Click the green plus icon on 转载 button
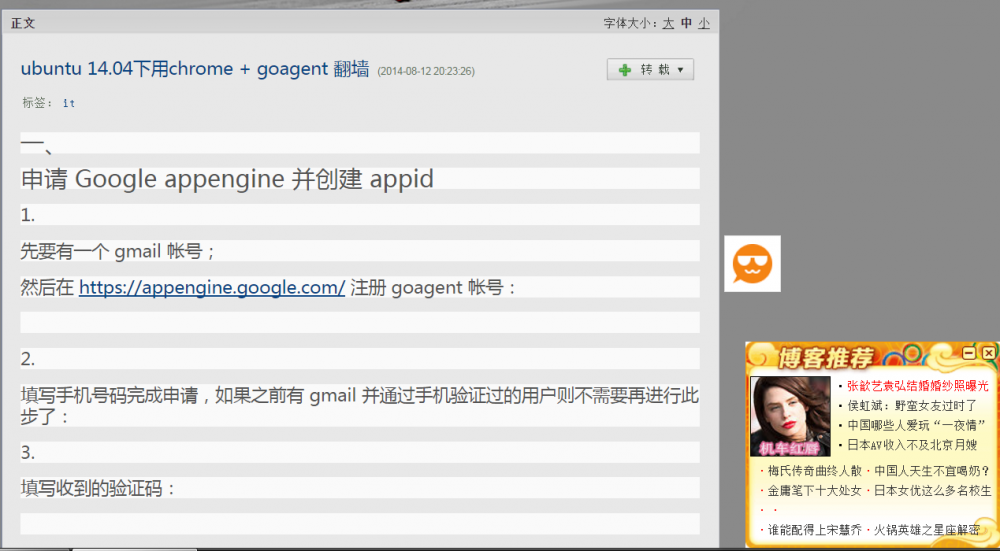1000x551 pixels. (625, 70)
